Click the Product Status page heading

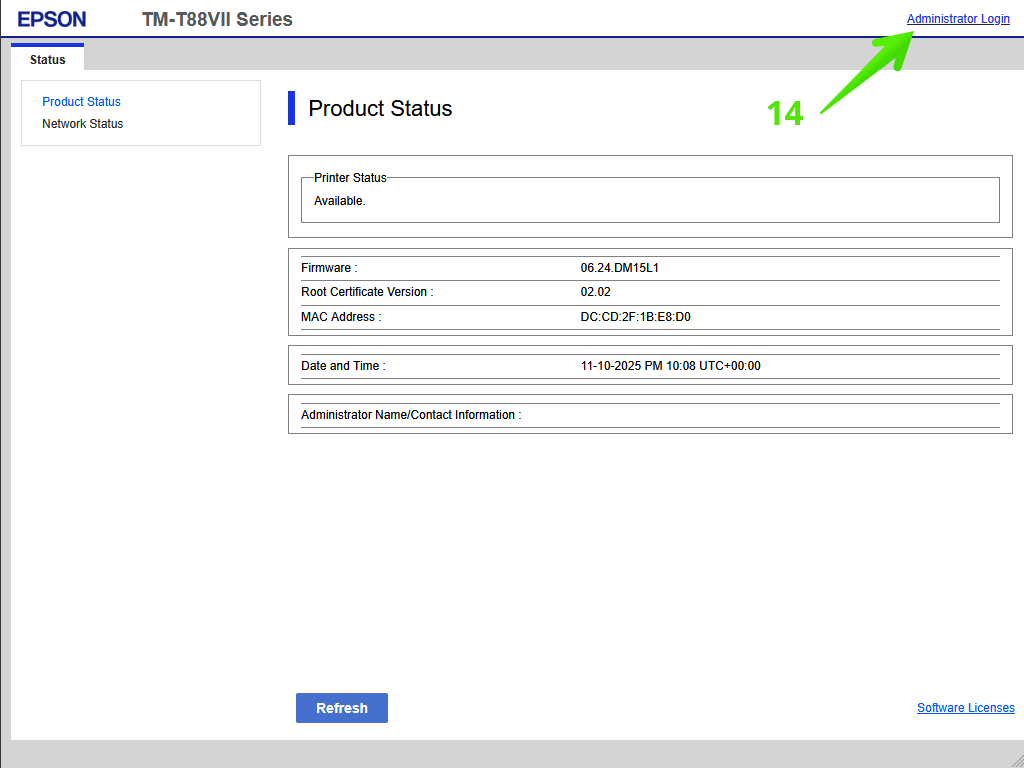(x=380, y=109)
